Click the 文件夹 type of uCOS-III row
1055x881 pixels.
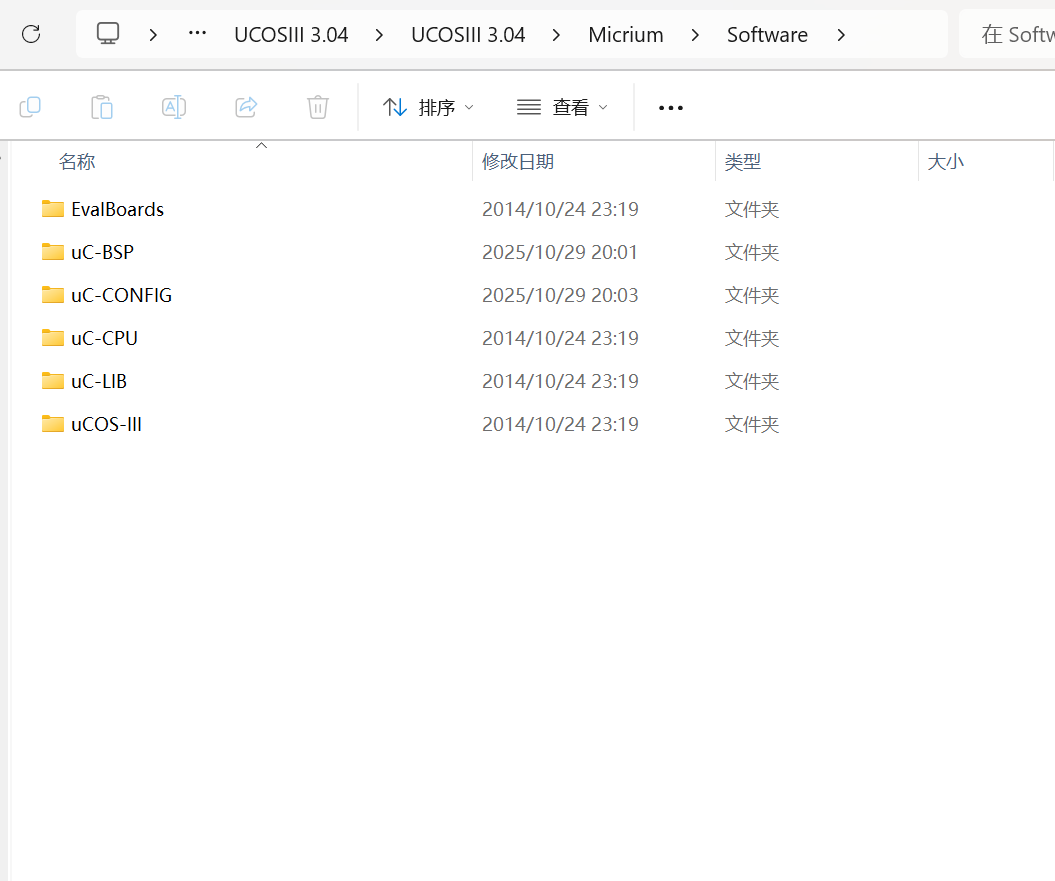(x=752, y=425)
